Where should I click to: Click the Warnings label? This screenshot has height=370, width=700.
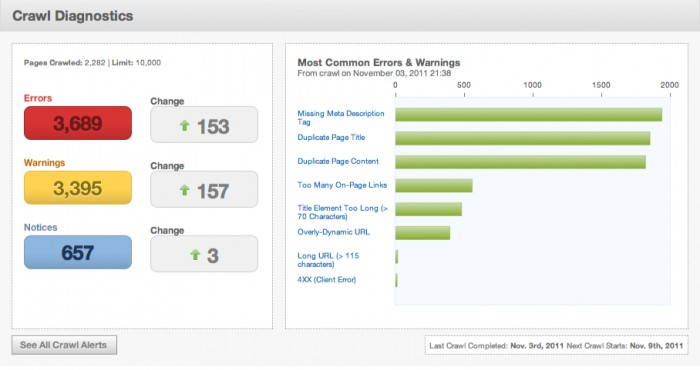45,163
